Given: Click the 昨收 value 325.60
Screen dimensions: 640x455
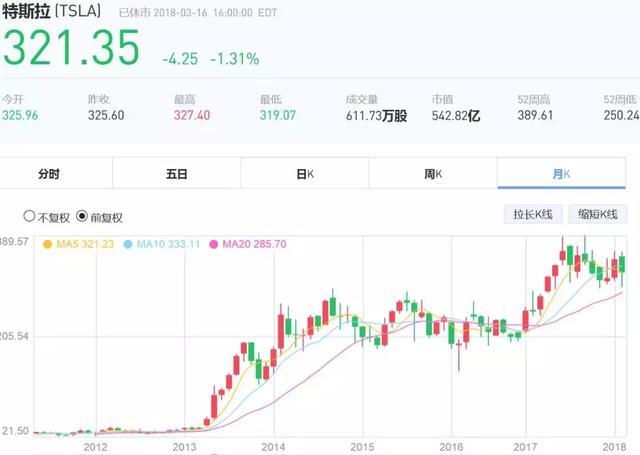Looking at the screenshot, I should click(x=106, y=115).
